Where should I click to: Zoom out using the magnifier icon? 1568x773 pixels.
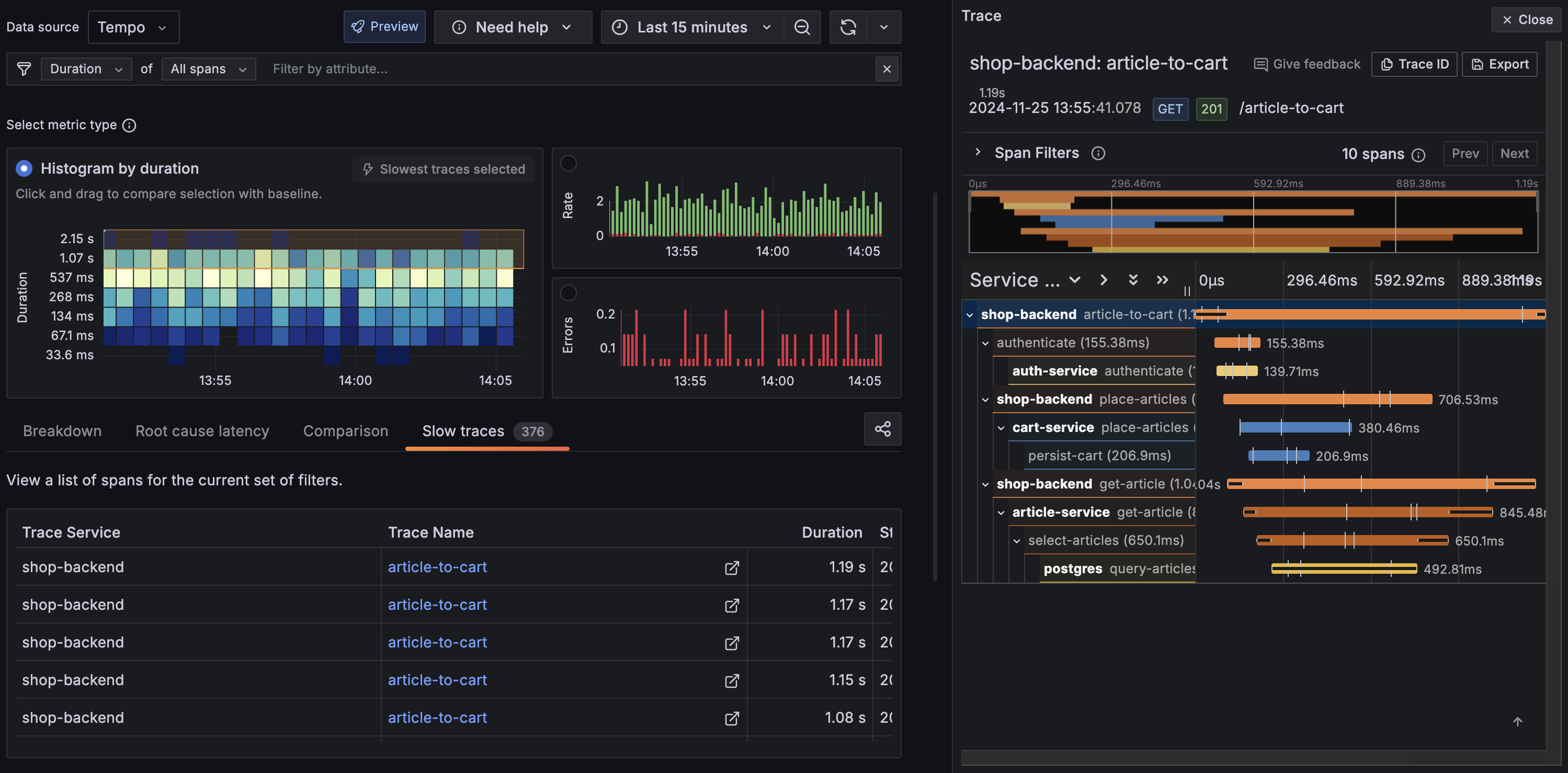tap(802, 27)
